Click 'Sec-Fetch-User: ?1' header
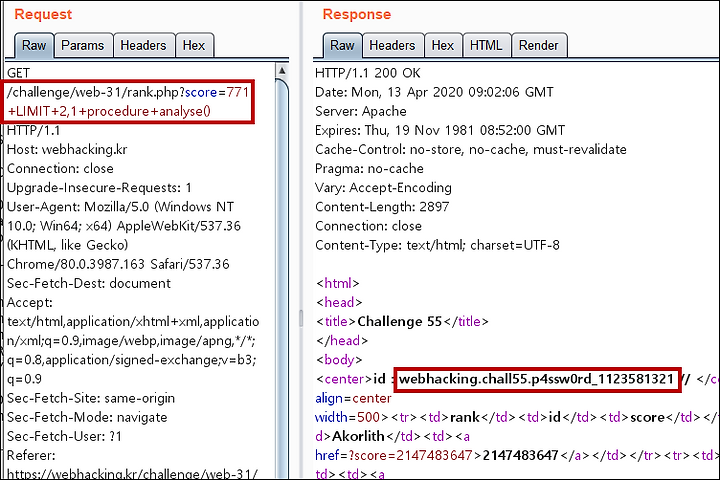This screenshot has height=480, width=720. 64,436
